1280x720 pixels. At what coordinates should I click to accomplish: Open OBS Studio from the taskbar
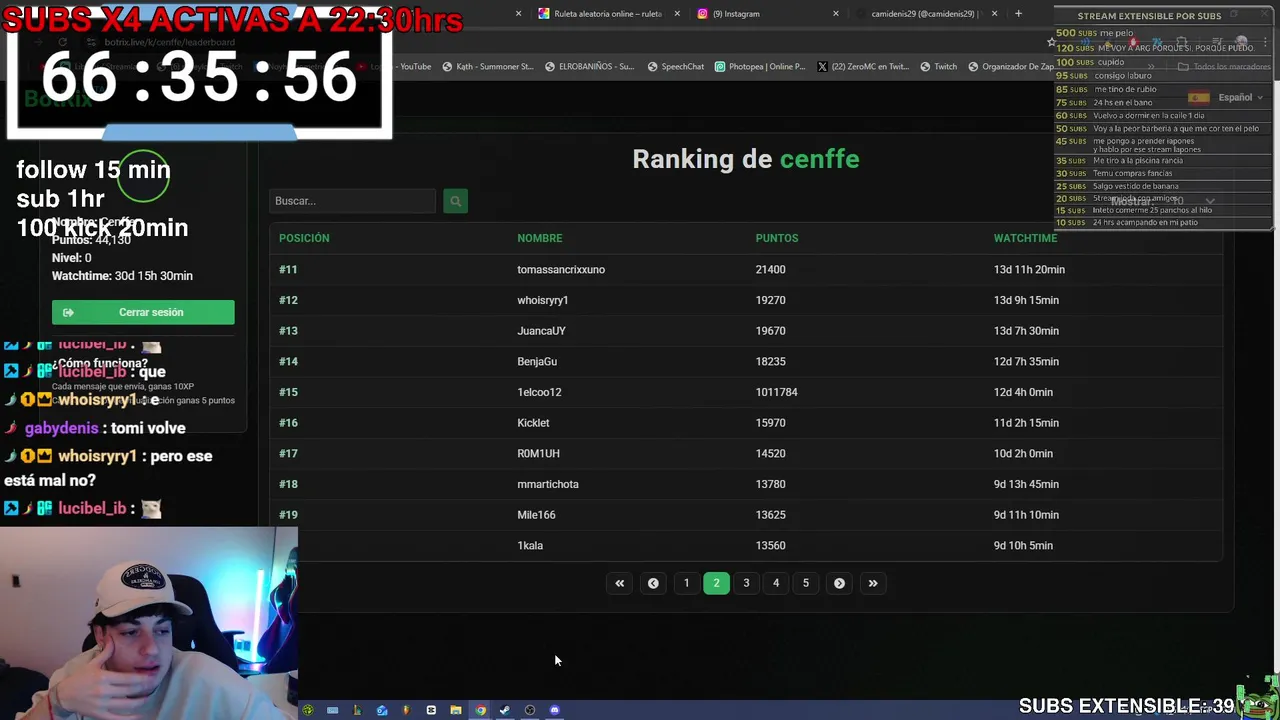[530, 710]
